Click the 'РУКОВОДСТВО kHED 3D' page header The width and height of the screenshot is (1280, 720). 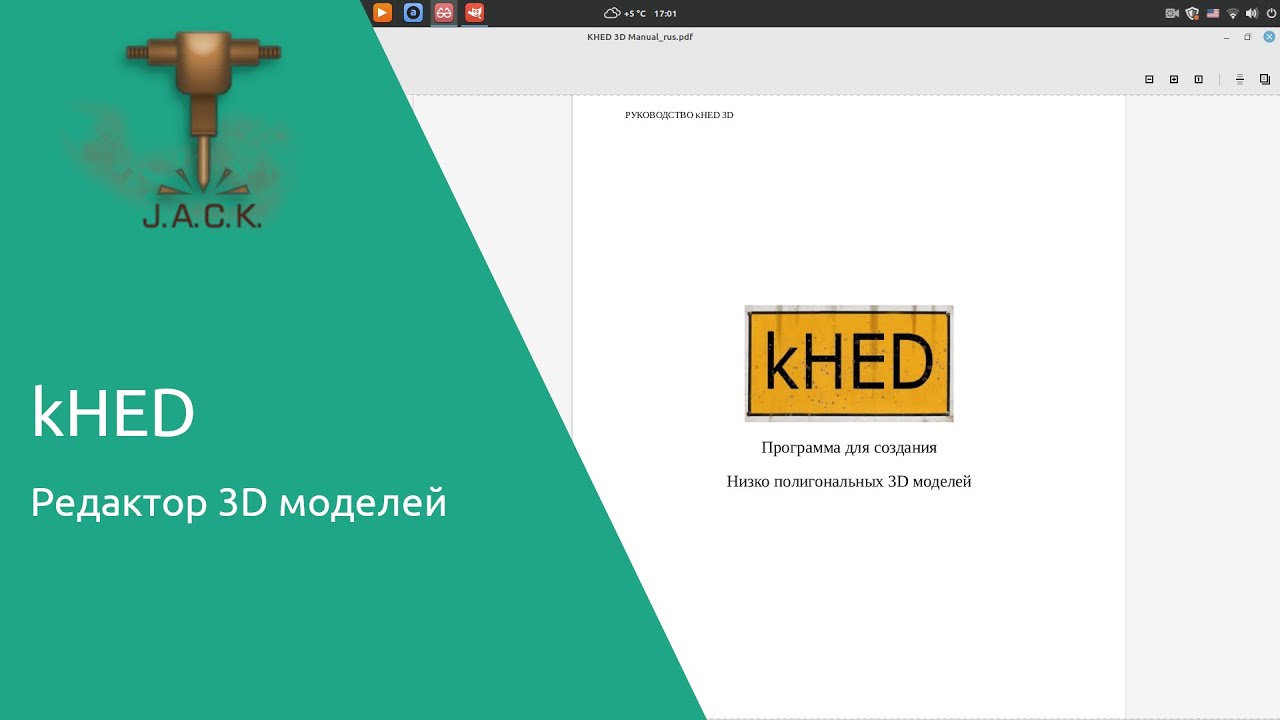point(679,115)
